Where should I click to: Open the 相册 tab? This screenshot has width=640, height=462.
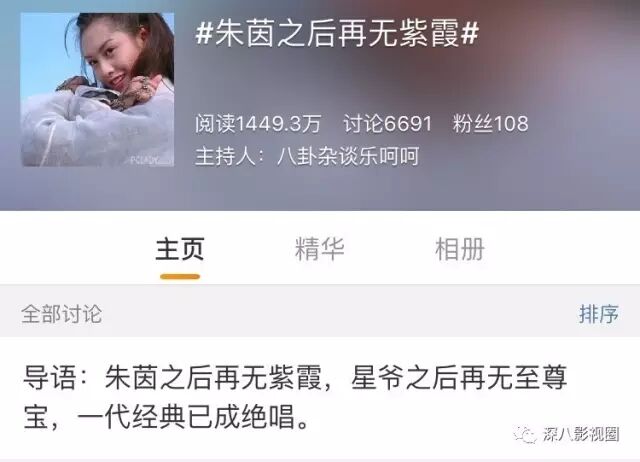pos(460,249)
